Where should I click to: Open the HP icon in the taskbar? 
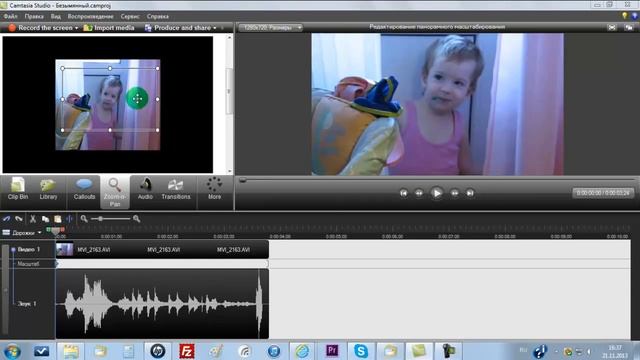(158, 351)
